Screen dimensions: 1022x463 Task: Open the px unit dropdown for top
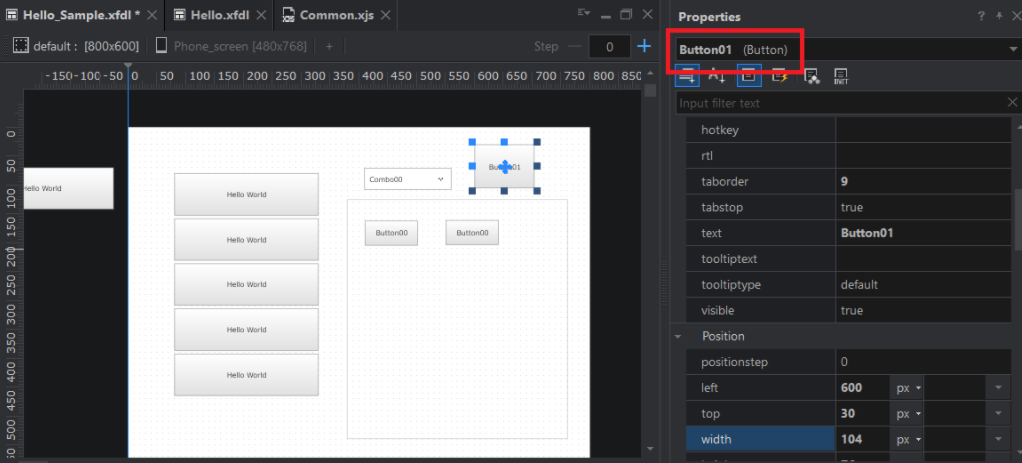[908, 413]
